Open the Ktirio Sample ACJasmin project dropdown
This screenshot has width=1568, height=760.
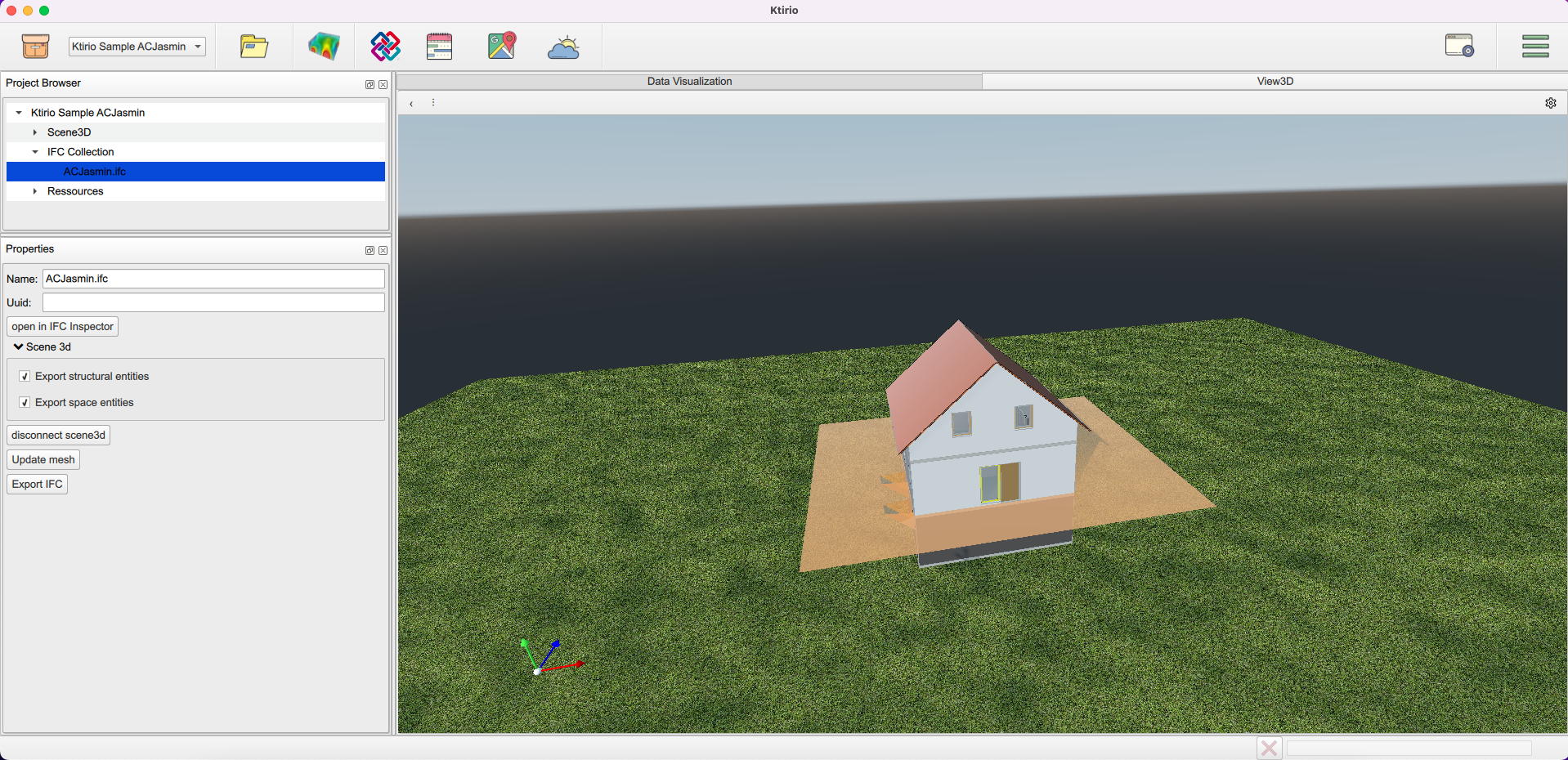(x=136, y=46)
